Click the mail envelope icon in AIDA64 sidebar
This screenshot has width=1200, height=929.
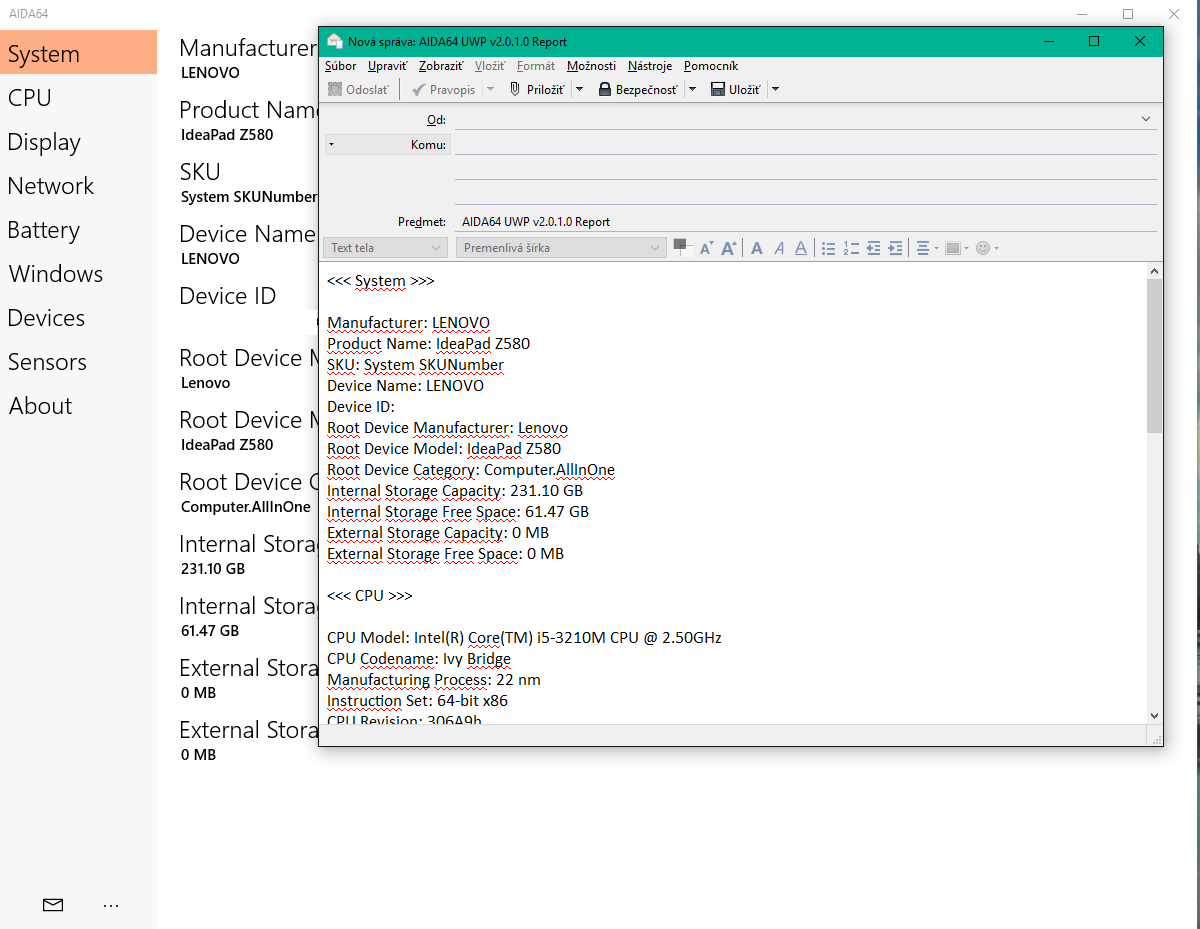coord(53,905)
